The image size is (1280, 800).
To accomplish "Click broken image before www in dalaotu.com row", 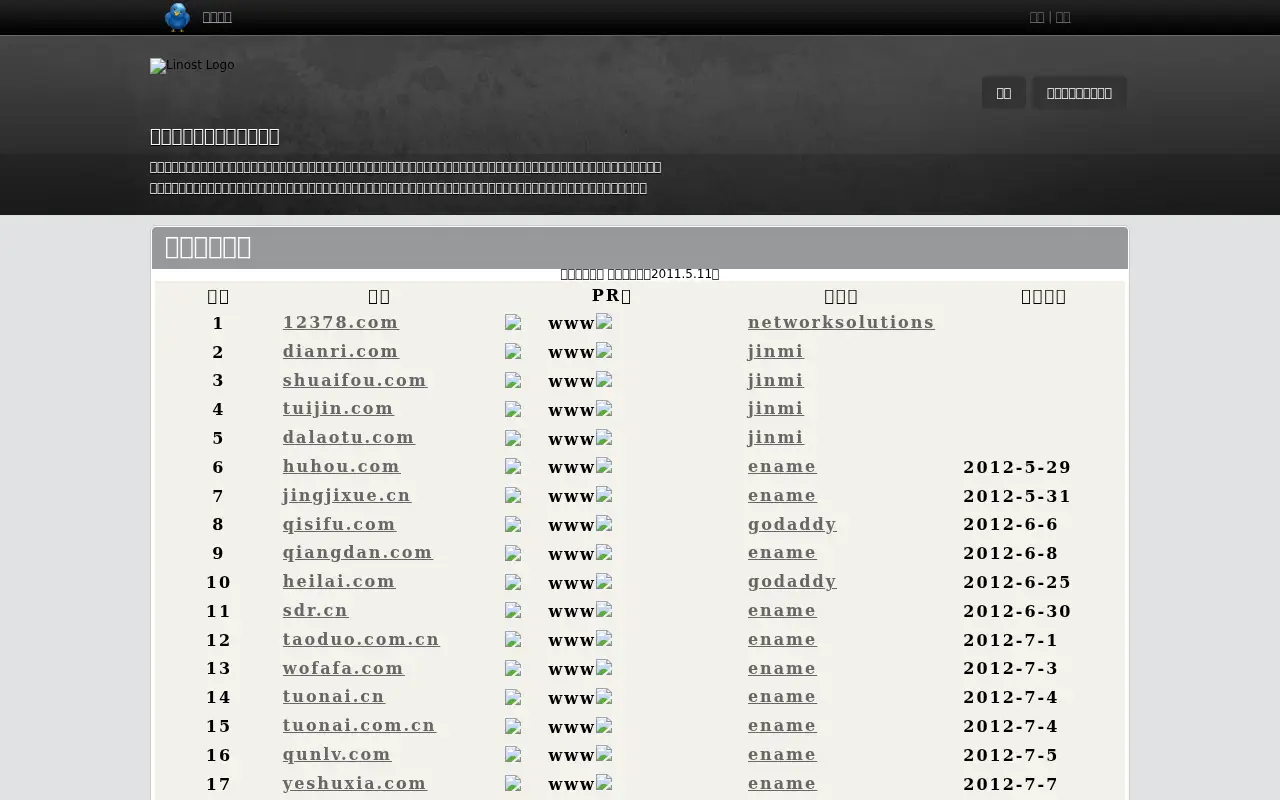I will point(513,438).
